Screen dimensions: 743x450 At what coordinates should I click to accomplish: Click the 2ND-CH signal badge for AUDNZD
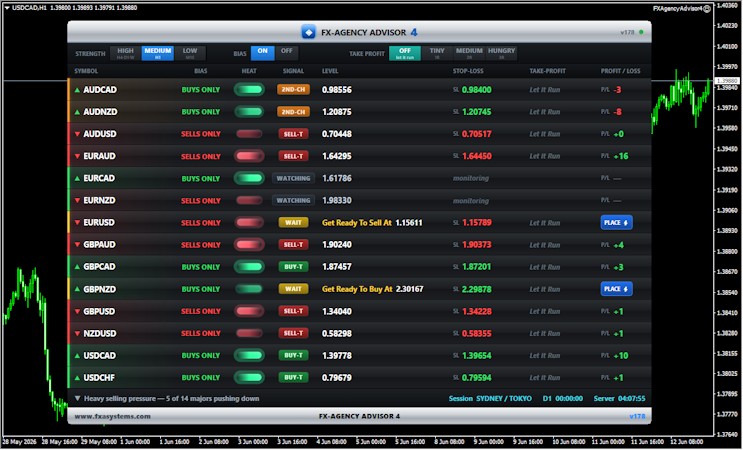(293, 112)
